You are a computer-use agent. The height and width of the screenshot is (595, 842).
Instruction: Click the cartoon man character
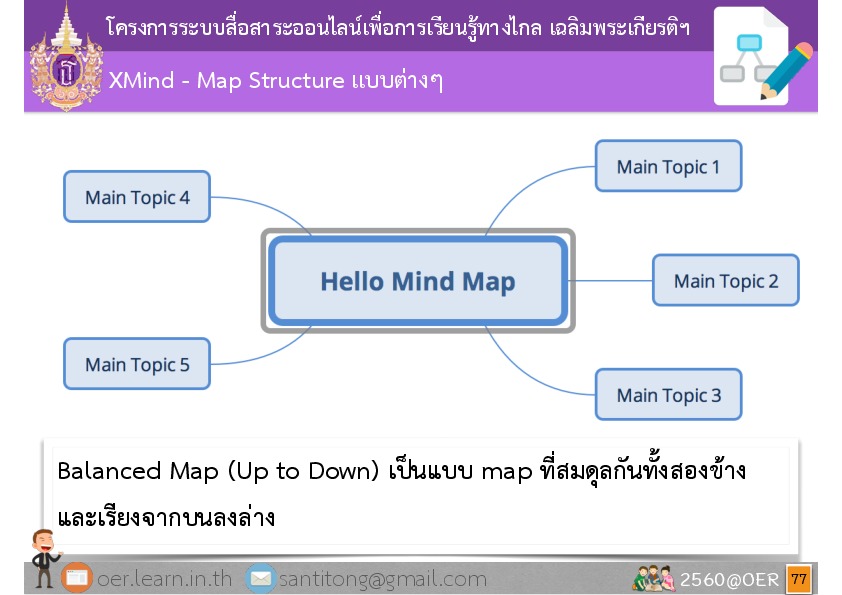(43, 557)
